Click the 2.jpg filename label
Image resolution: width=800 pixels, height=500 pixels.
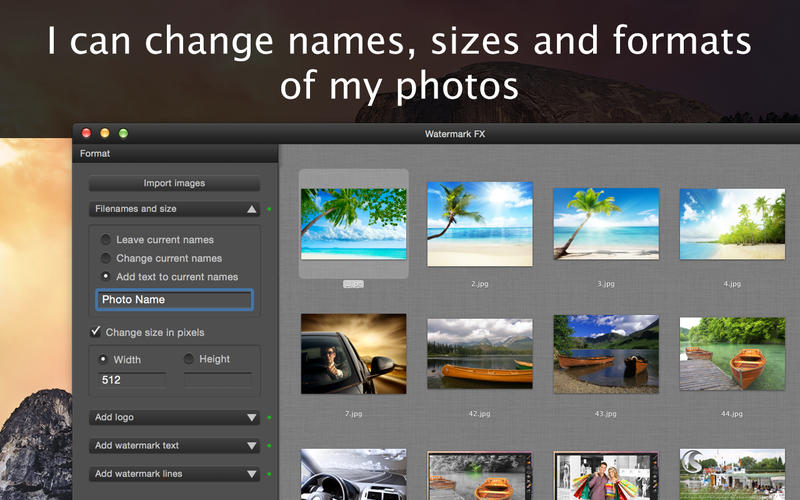pyautogui.click(x=480, y=284)
